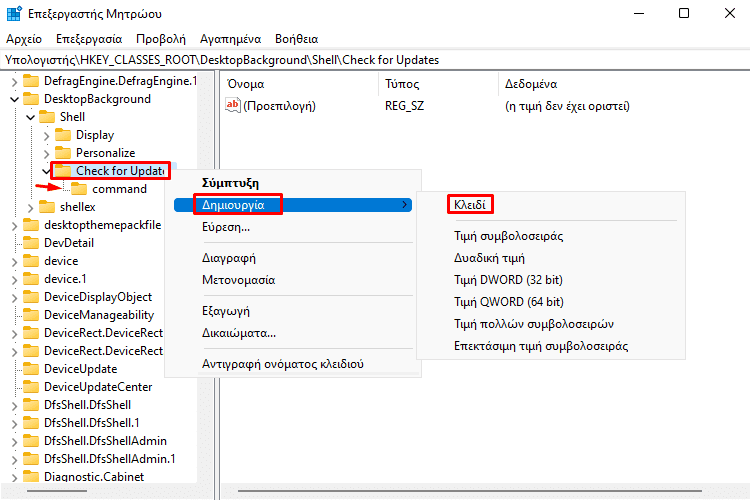
Task: Click the Diagnostic.Cabinet folder icon
Action: point(31,477)
